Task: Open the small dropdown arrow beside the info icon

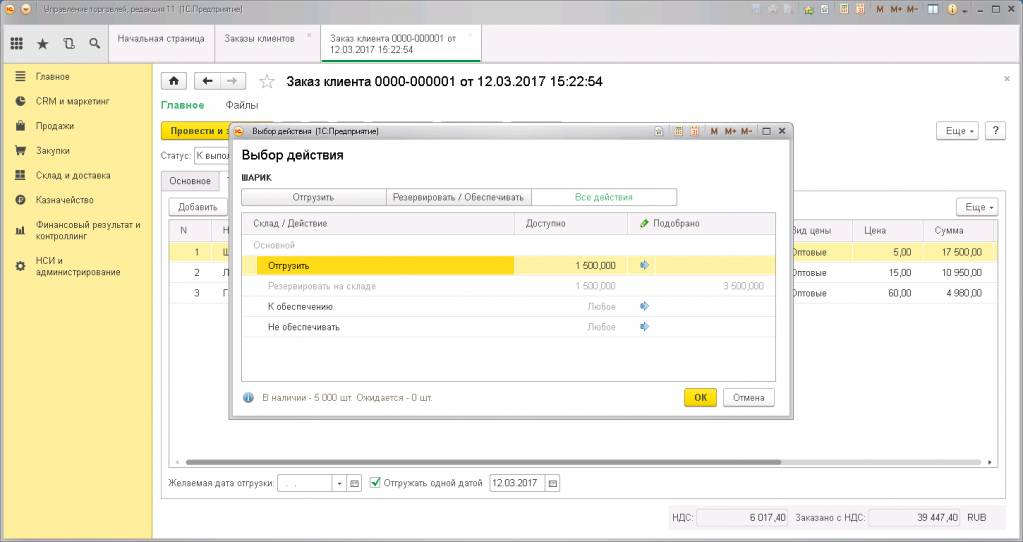Action: 964,10
